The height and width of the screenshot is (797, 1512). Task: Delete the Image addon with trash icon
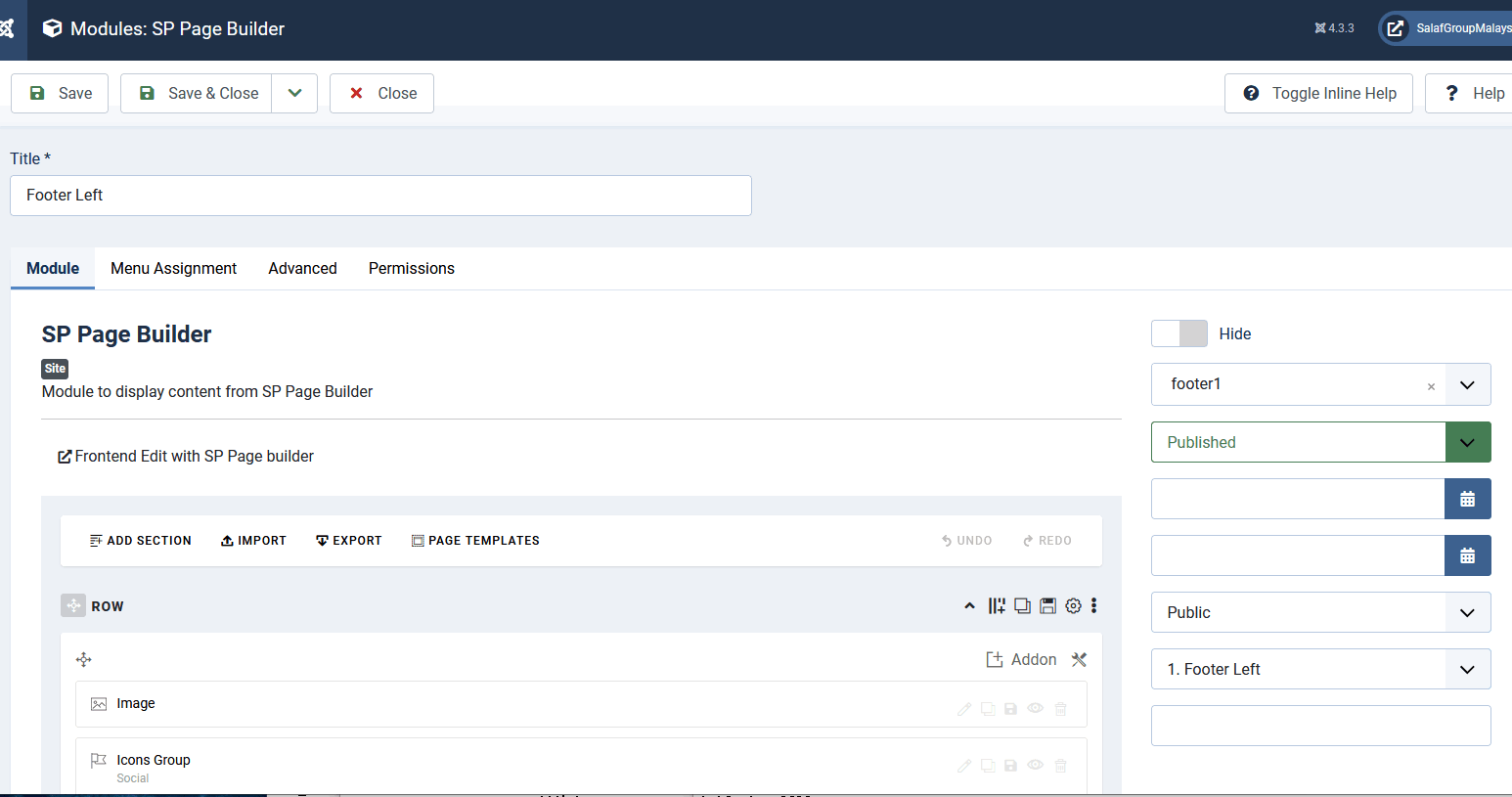1060,709
